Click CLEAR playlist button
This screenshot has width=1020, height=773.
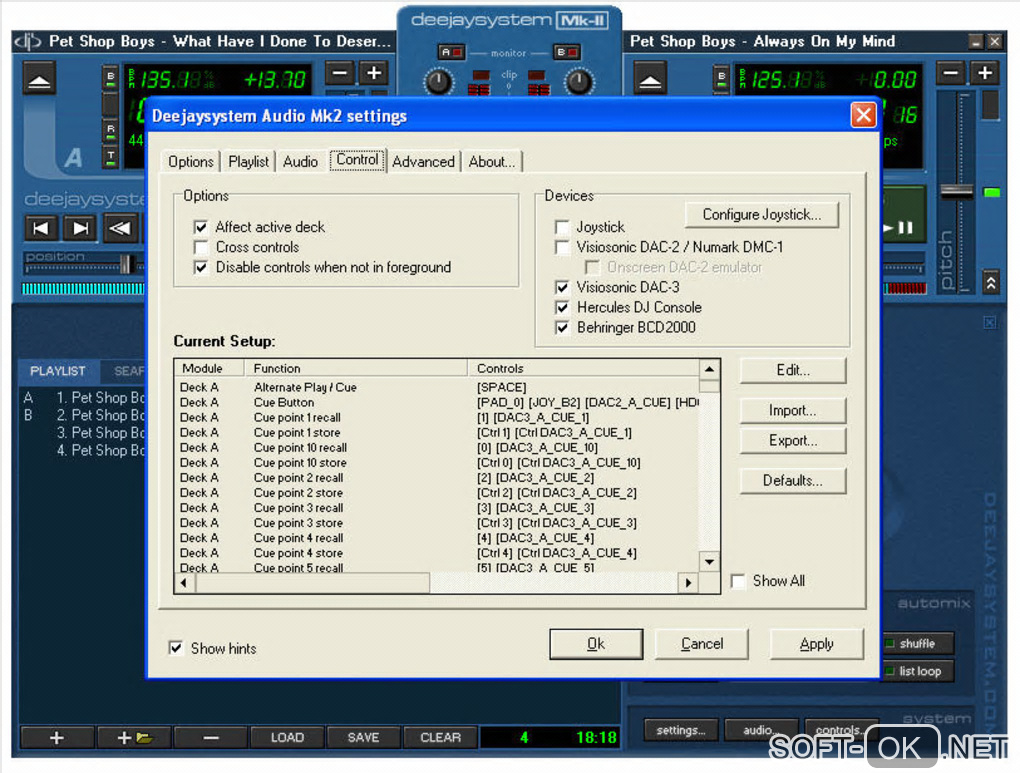pos(440,738)
